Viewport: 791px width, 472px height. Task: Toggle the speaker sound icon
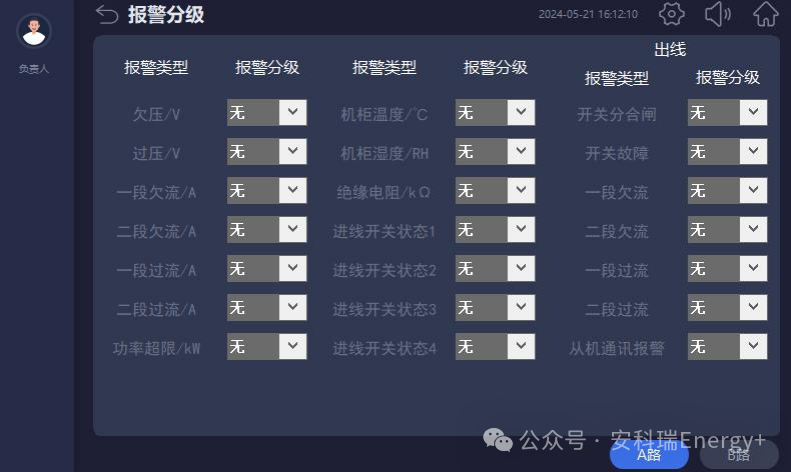click(x=718, y=14)
